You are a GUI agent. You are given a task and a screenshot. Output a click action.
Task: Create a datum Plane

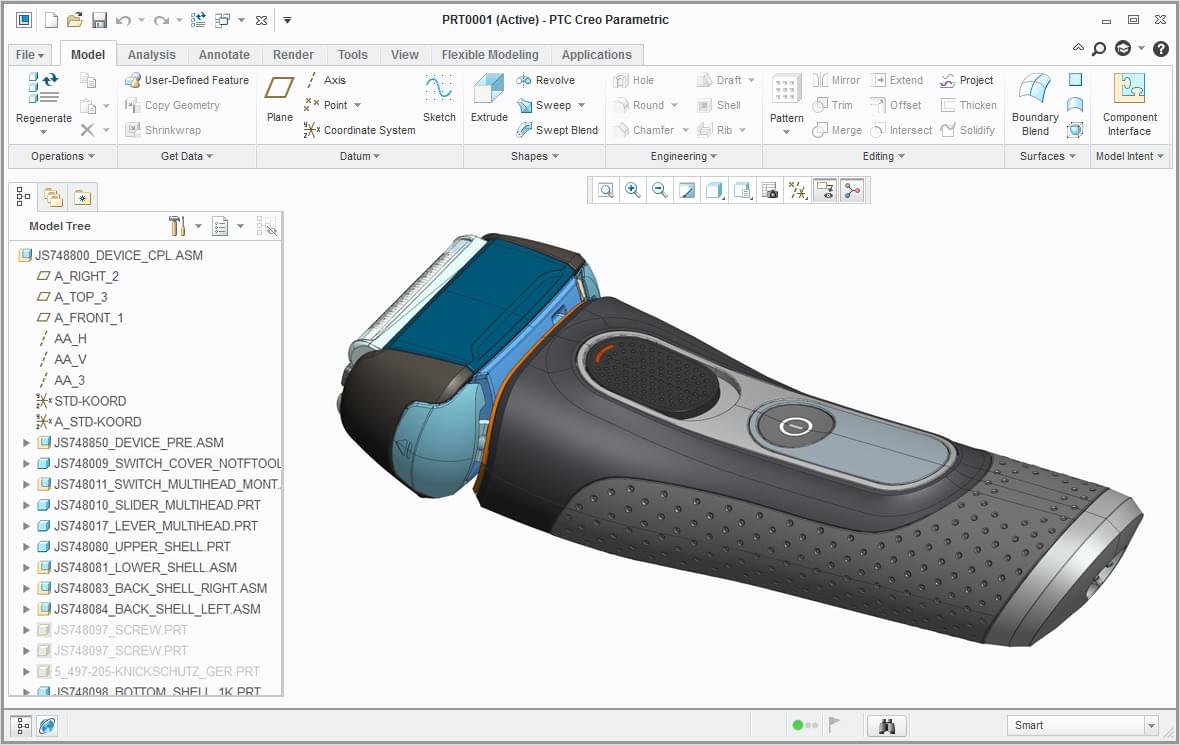279,98
